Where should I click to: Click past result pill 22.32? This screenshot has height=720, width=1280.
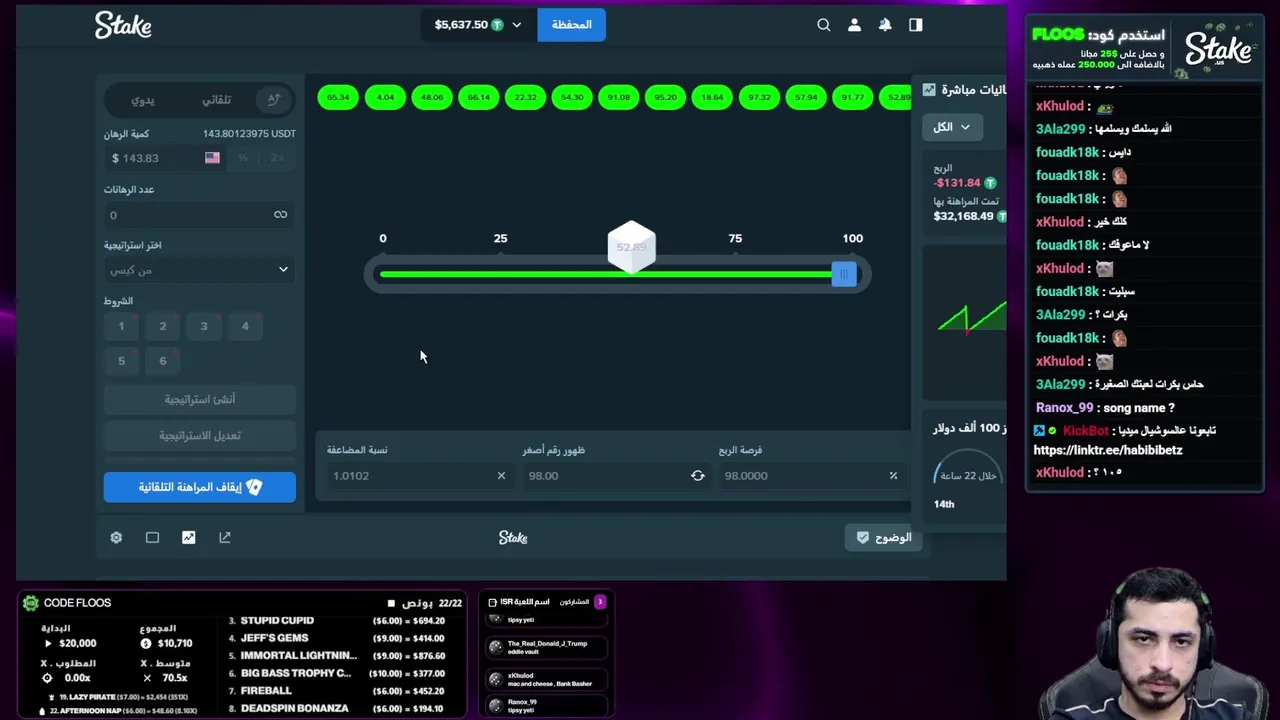(525, 97)
